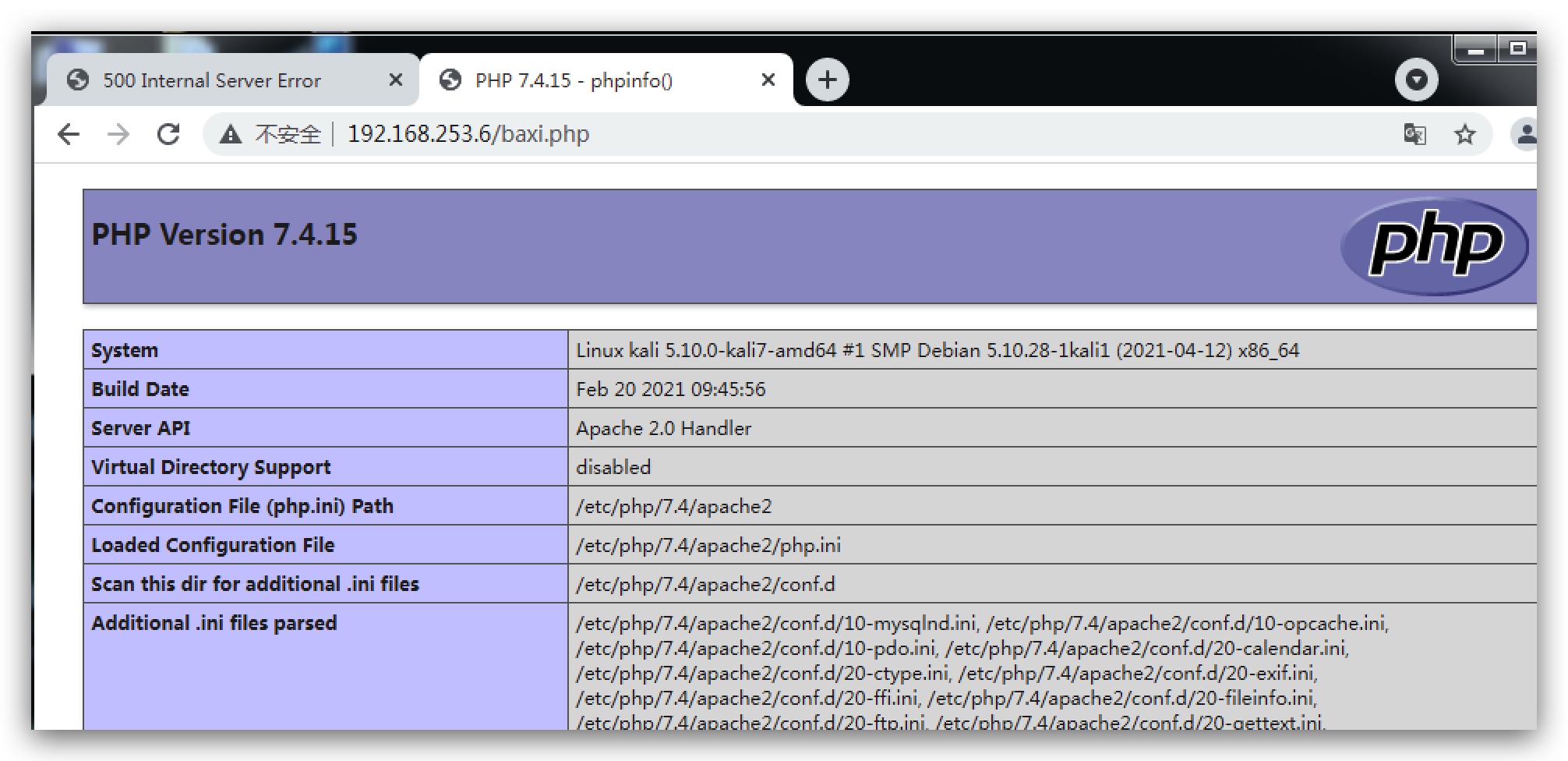Screen dimensions: 1568x761
Task: Click the address bar URL 192.168.253.6/baxi.php
Action: pos(468,134)
